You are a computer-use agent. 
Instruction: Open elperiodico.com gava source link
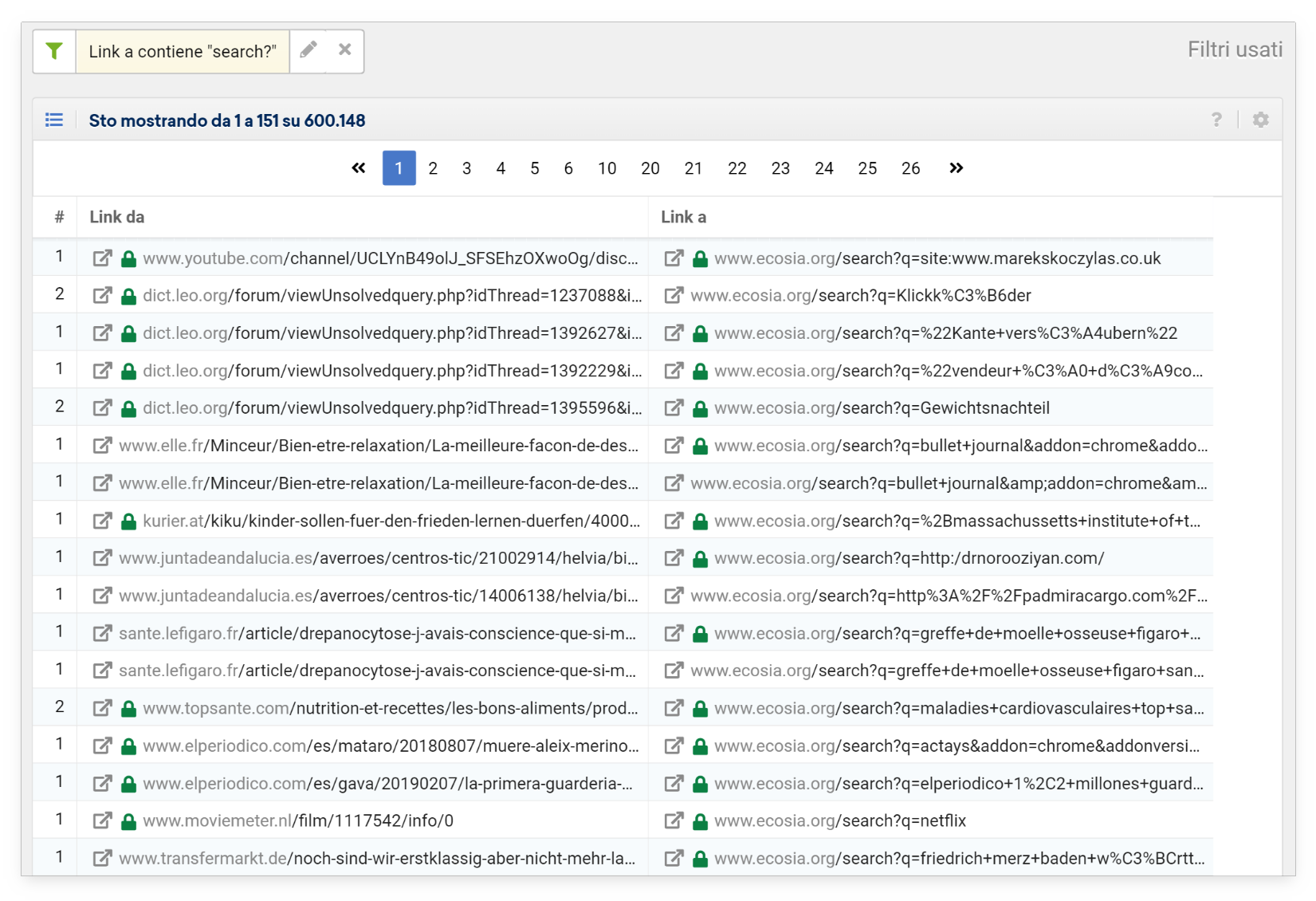tap(388, 783)
